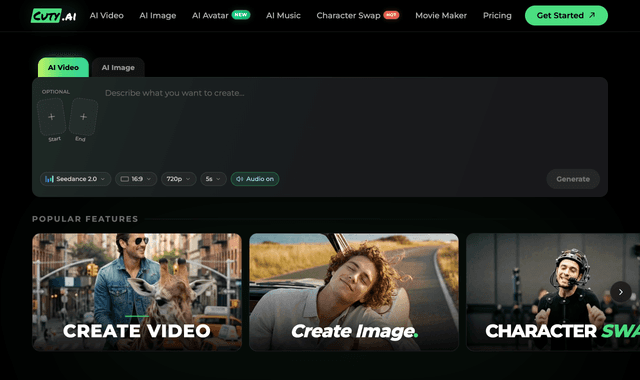Open the 16:9 aspect ratio dropdown
The height and width of the screenshot is (380, 640).
click(x=136, y=179)
